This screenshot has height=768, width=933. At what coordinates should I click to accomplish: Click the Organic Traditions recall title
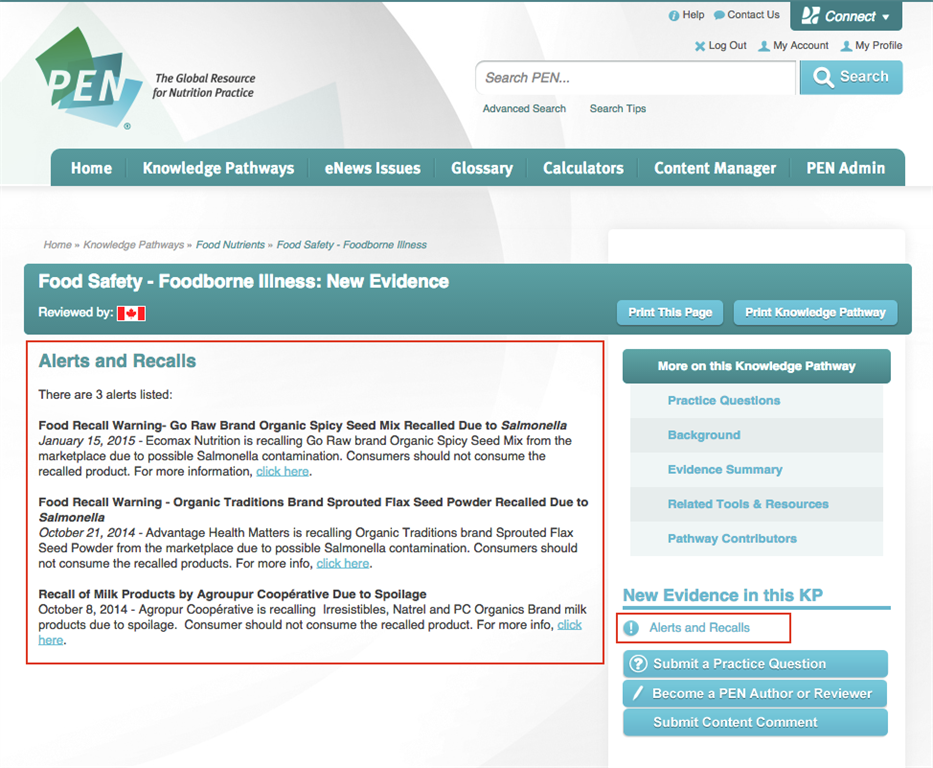click(313, 509)
